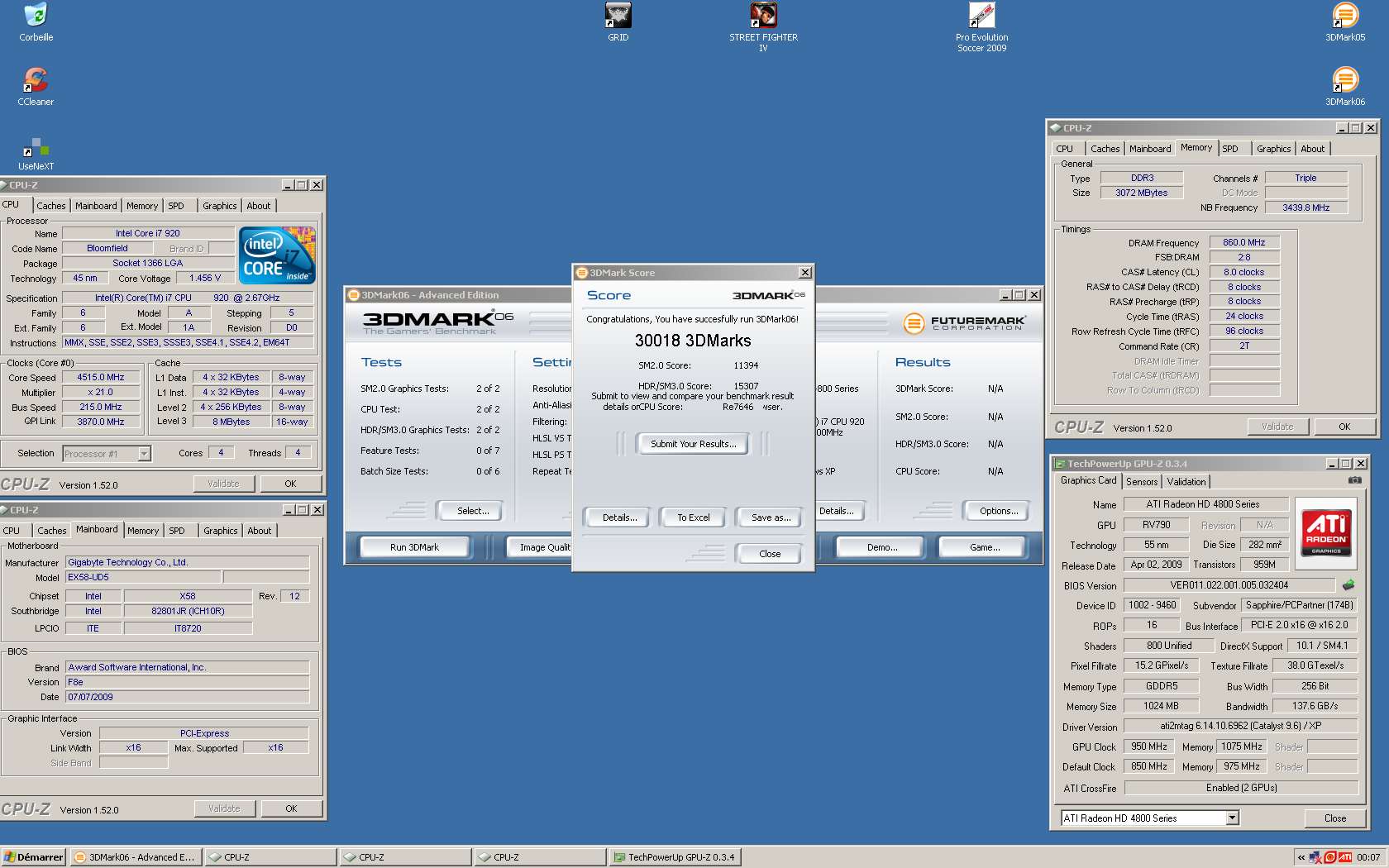Open the 3DMark05 desktop shortcut

point(1345,22)
